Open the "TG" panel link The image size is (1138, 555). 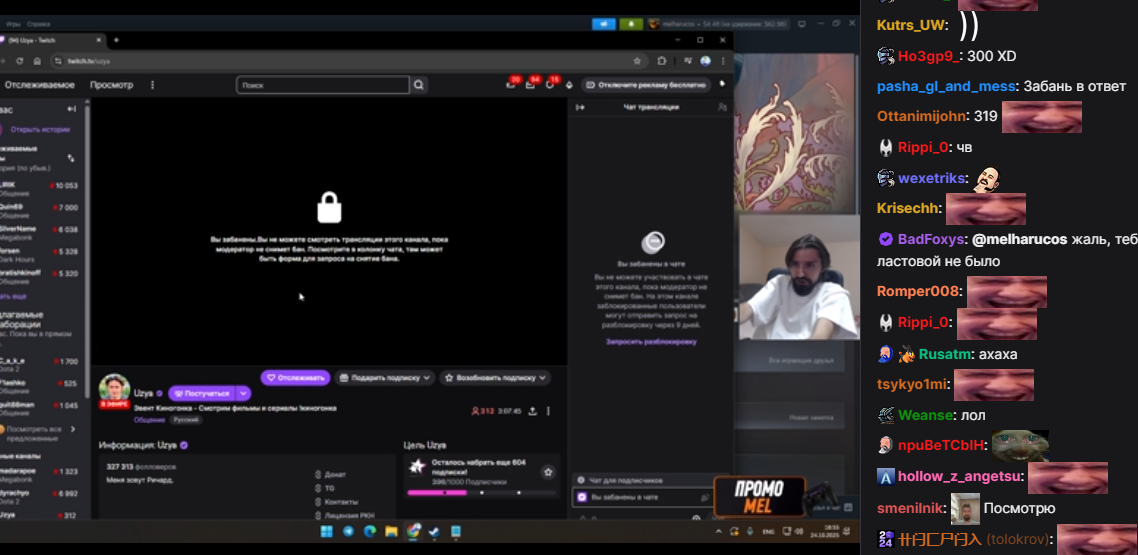(325, 488)
